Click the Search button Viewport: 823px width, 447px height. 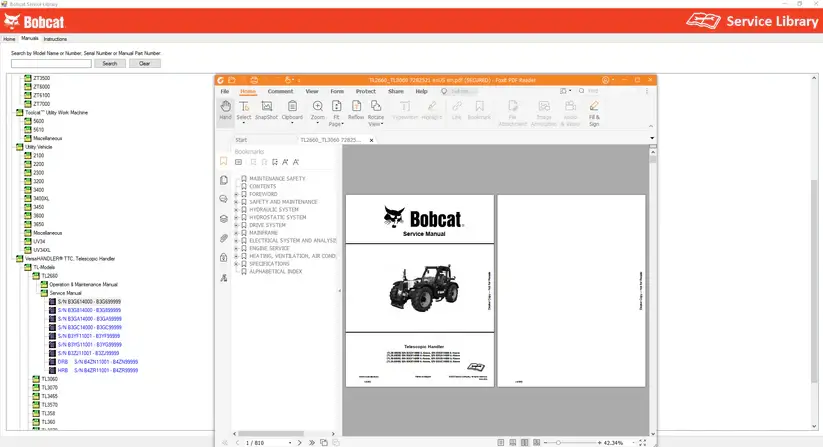[x=109, y=63]
